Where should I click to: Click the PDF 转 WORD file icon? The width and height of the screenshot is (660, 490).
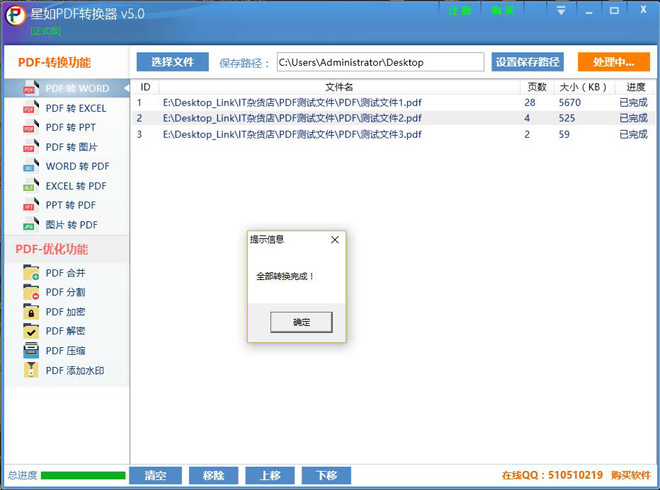[31, 88]
